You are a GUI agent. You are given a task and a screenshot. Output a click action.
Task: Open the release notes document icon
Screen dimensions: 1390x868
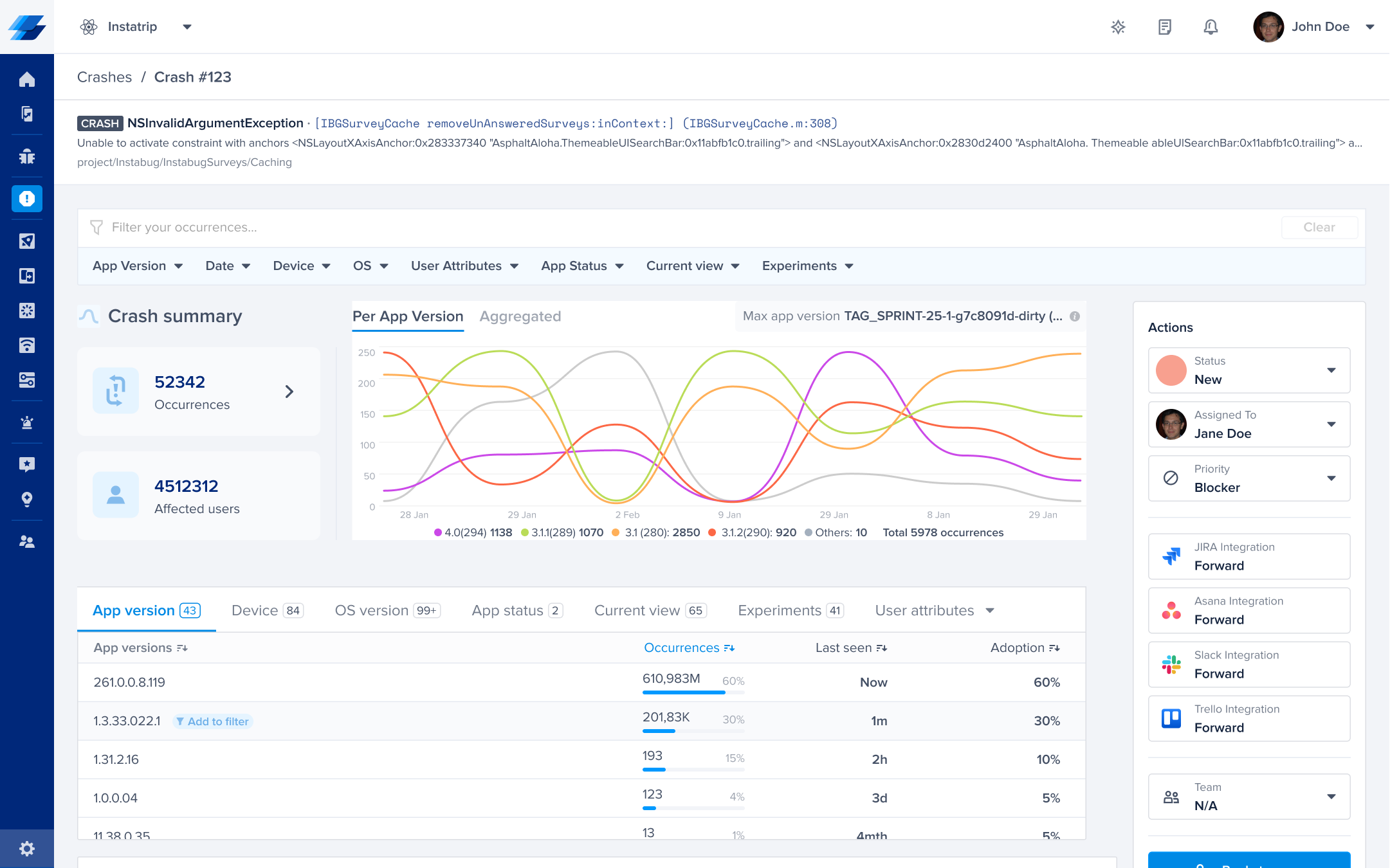[1164, 26]
